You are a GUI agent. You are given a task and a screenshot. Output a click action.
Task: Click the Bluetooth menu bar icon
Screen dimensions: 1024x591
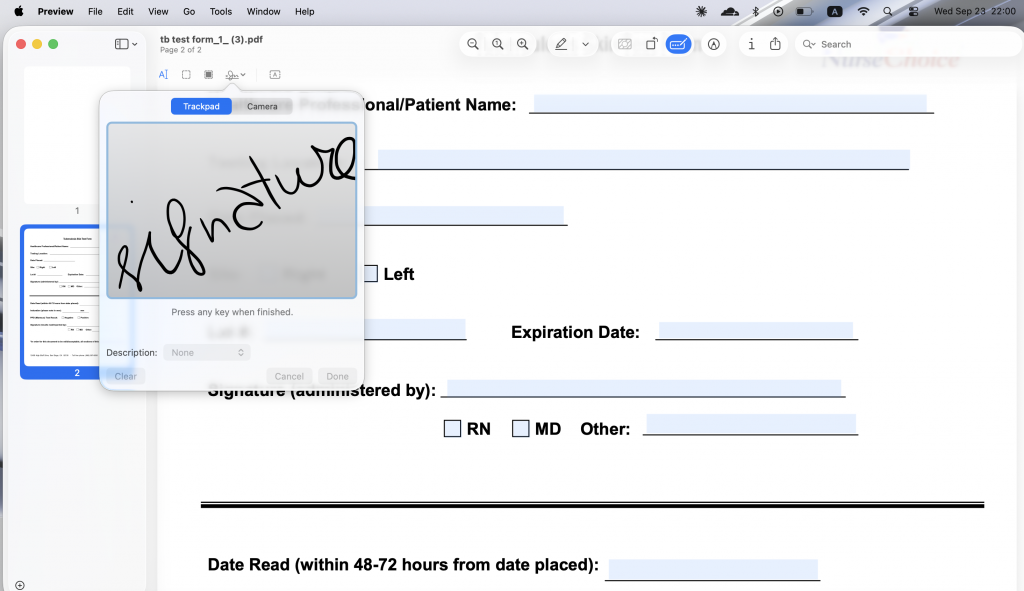click(x=756, y=11)
